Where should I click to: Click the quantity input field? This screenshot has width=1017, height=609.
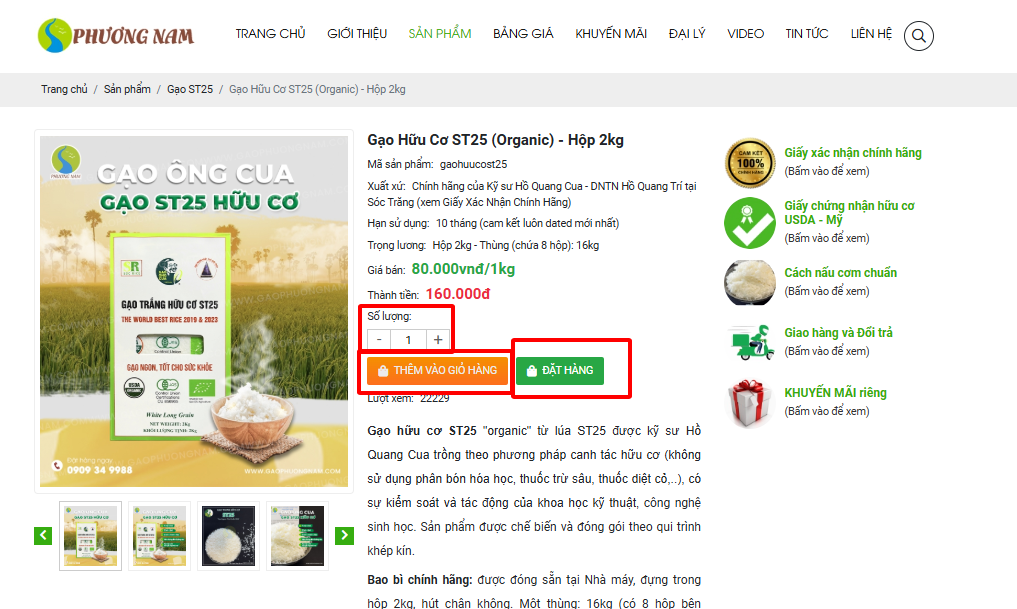(x=408, y=340)
